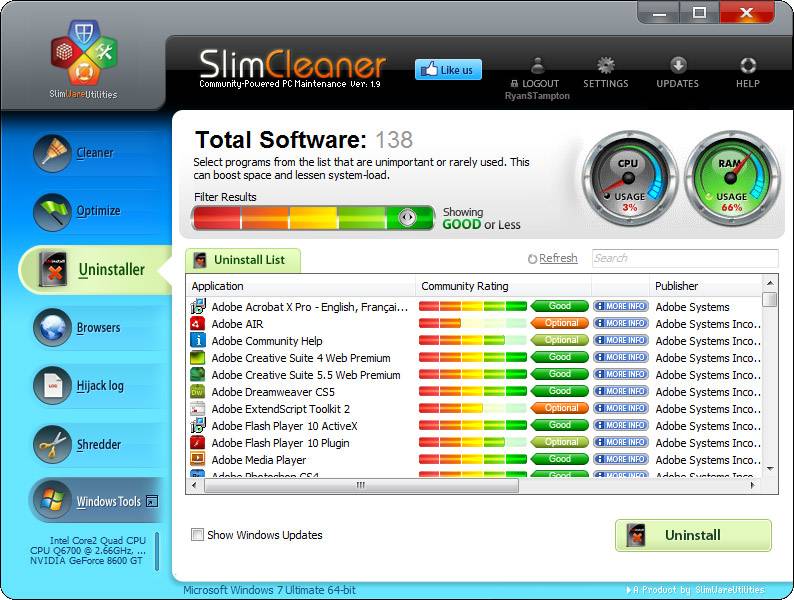Open the Windows Tools logo icon
The image size is (794, 600).
(x=52, y=501)
